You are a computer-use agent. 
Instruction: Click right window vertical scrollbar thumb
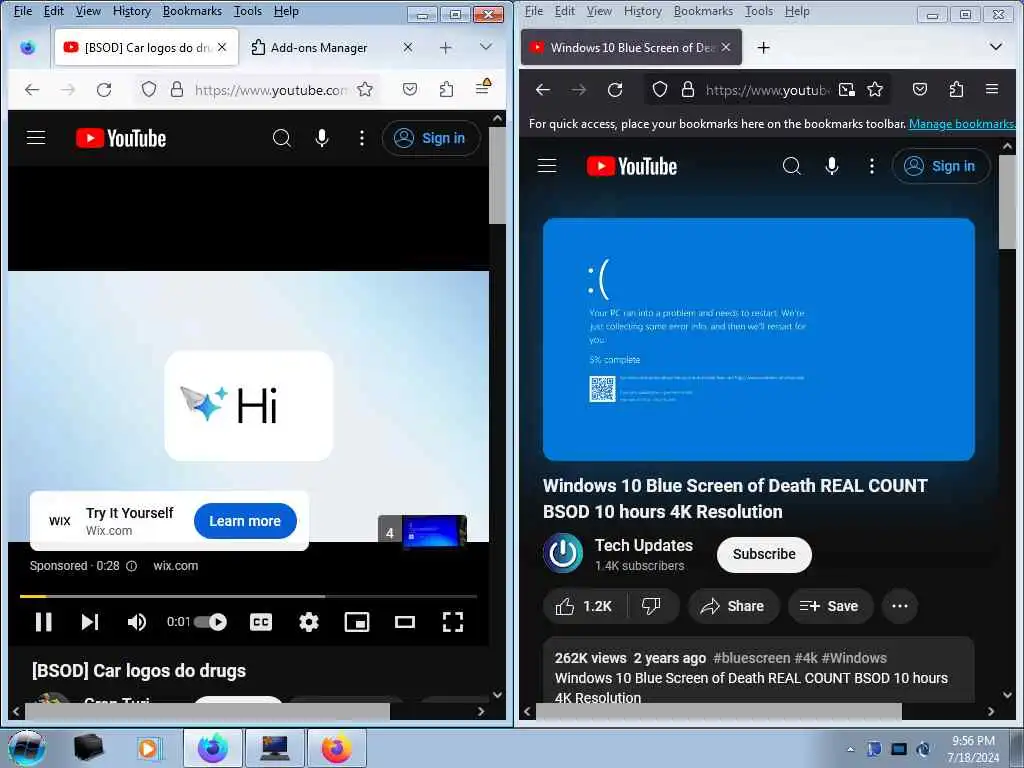tap(1006, 202)
